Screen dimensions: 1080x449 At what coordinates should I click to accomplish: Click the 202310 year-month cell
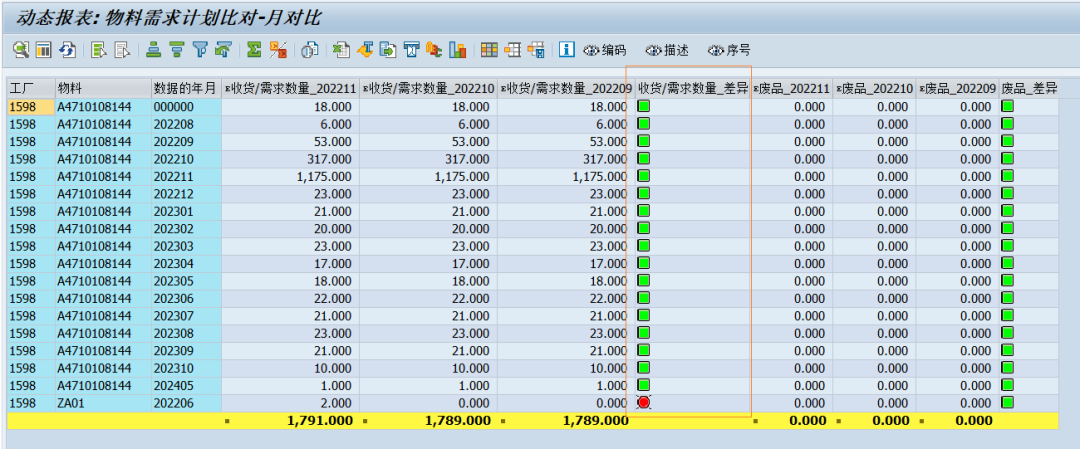tap(187, 368)
